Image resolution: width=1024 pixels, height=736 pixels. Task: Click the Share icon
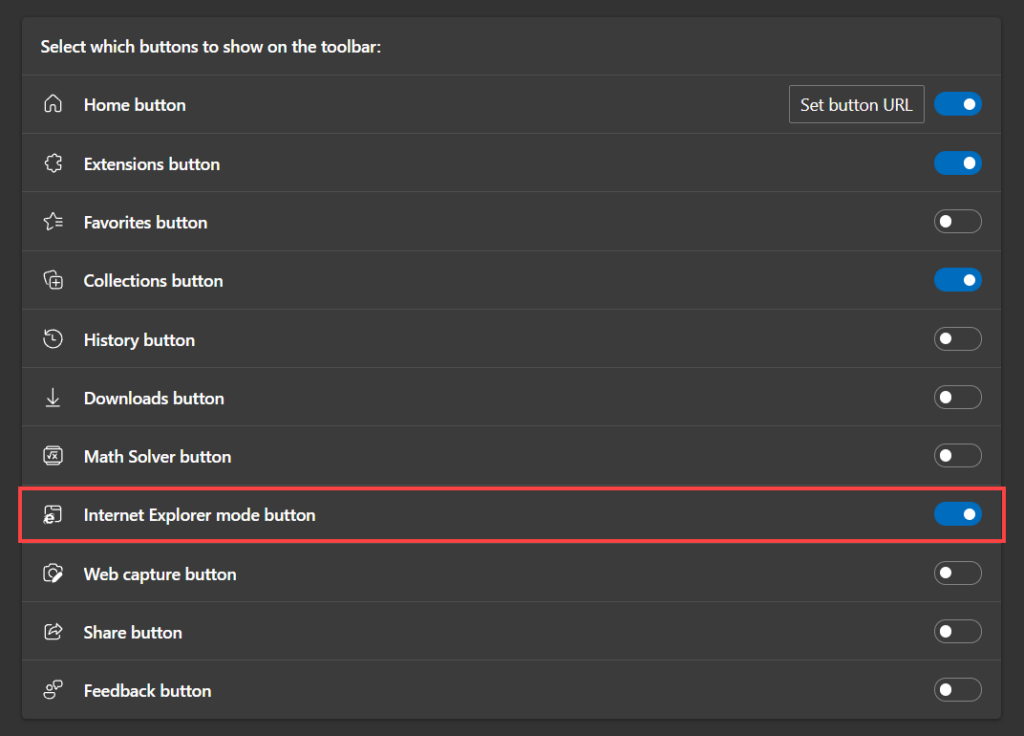tap(53, 632)
